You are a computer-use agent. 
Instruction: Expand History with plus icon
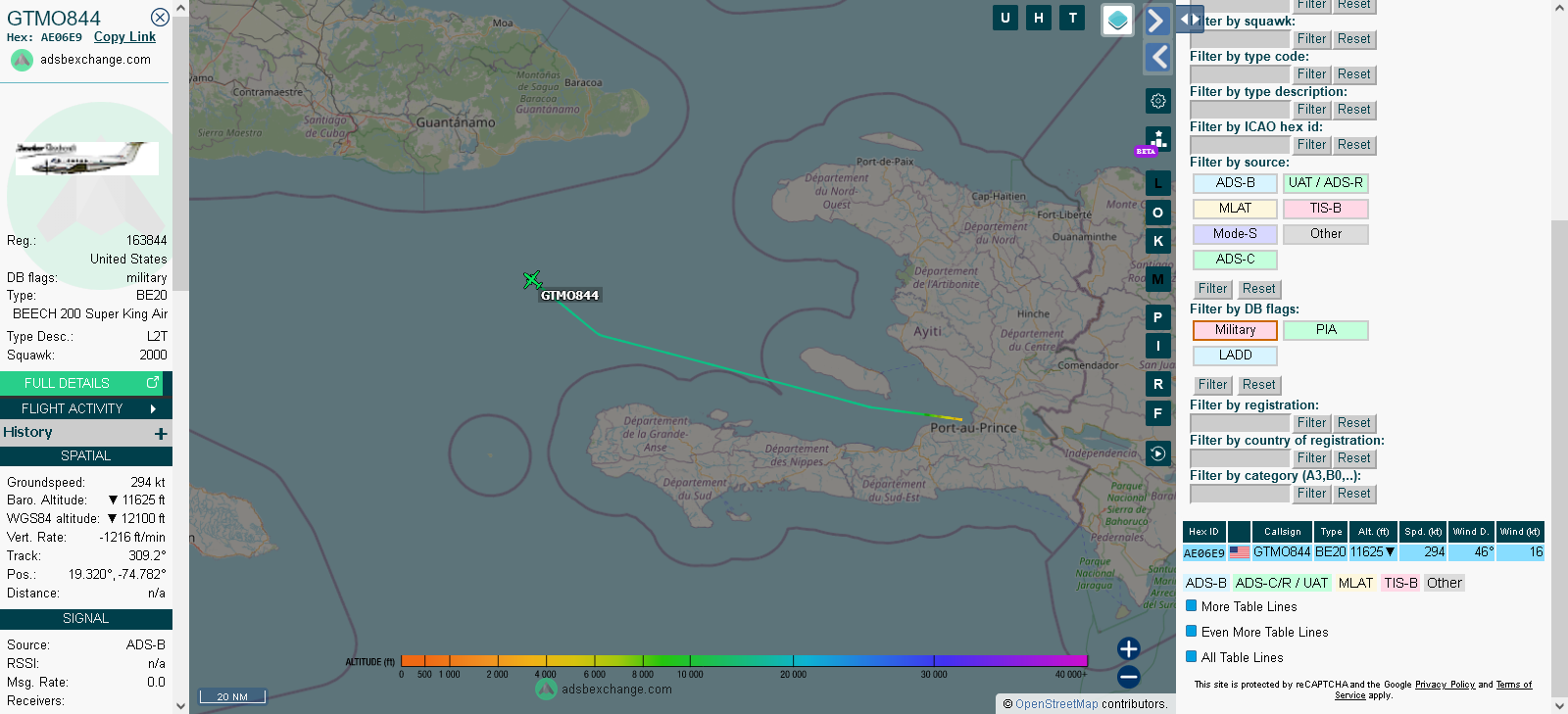click(161, 433)
